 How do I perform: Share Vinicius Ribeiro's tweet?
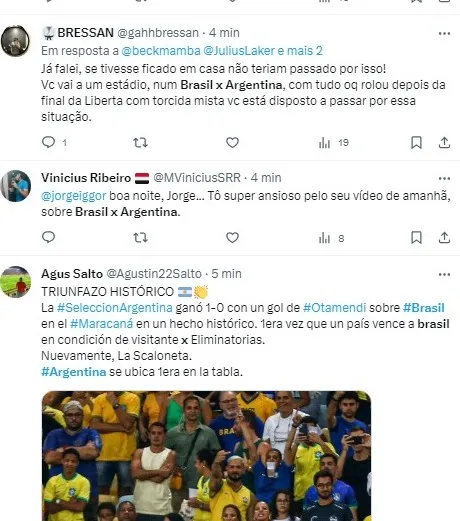[x=444, y=238]
